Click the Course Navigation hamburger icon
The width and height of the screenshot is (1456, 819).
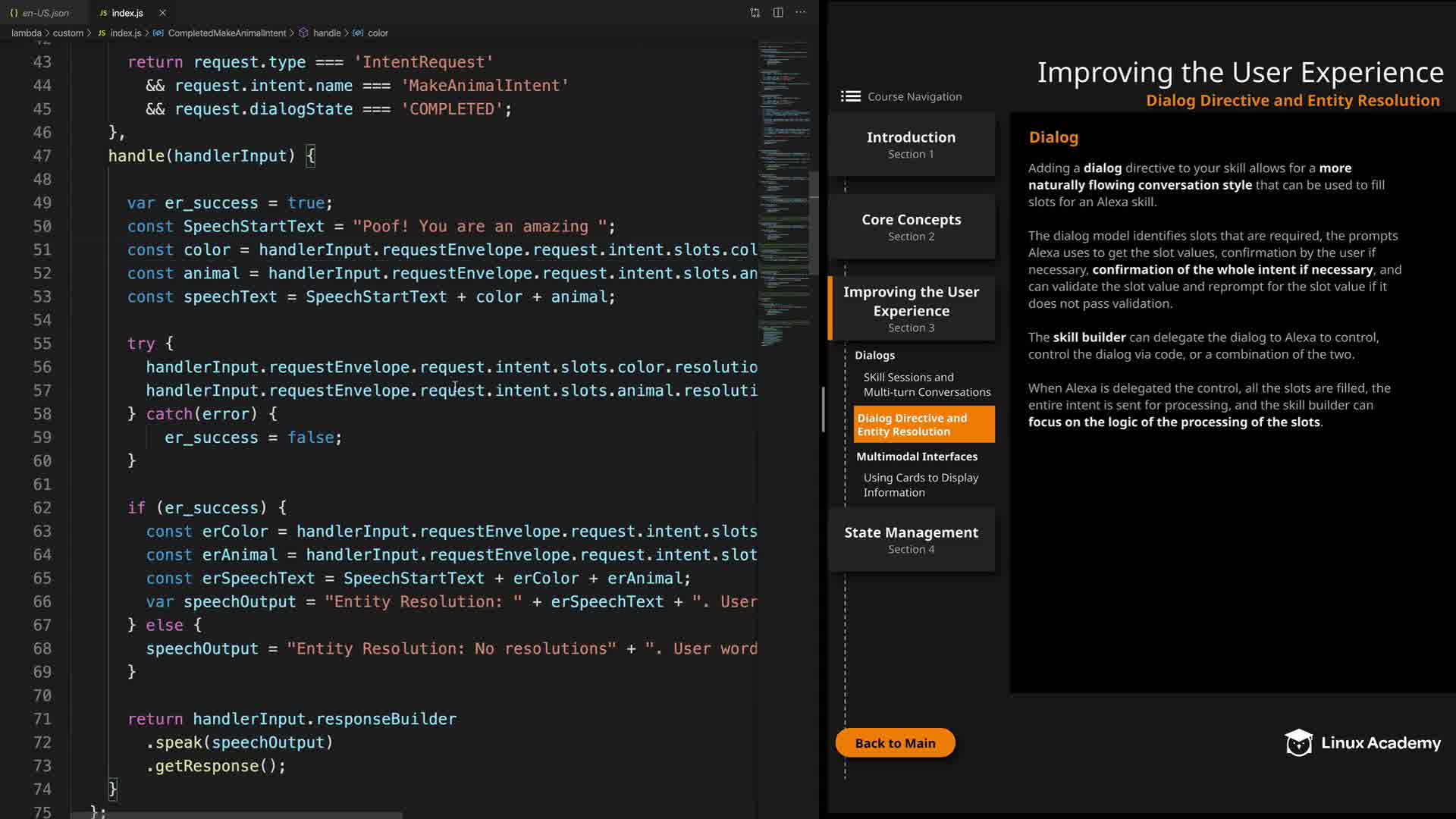(850, 96)
